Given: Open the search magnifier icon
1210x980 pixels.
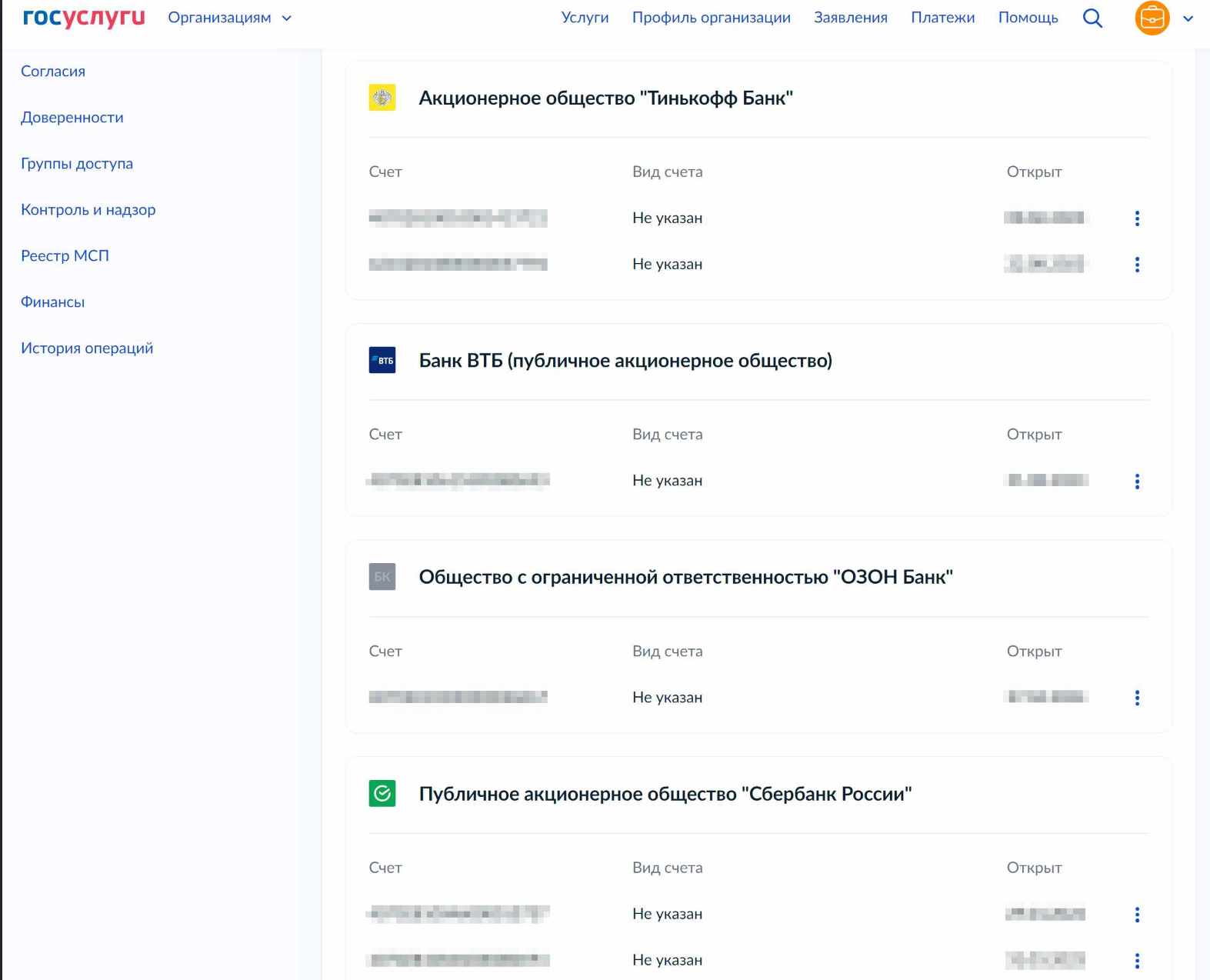Looking at the screenshot, I should tap(1092, 18).
